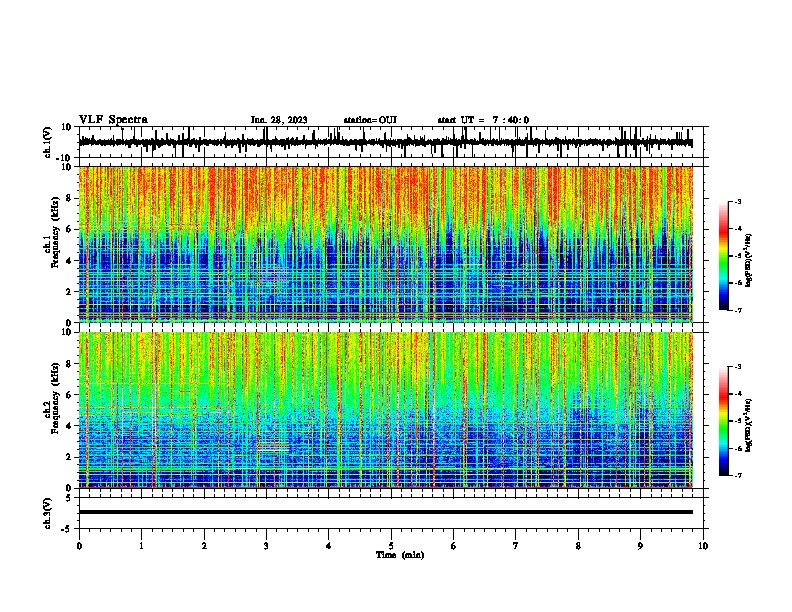Click the "8" kHz tick on ch.1 spectrogram axis
Viewport: 792px width, 612px height.
70,198
